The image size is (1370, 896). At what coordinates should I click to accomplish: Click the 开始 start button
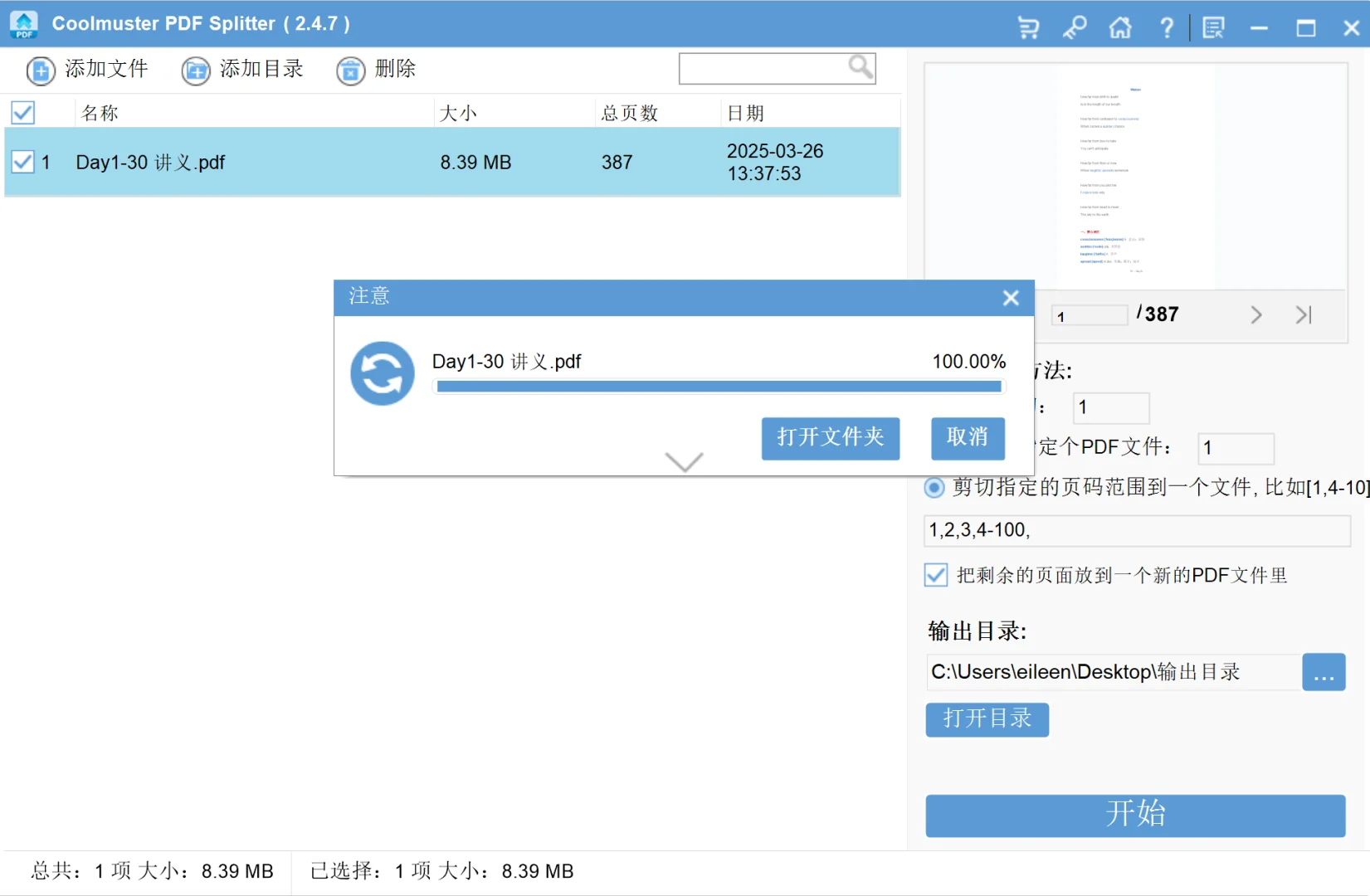[x=1135, y=816]
